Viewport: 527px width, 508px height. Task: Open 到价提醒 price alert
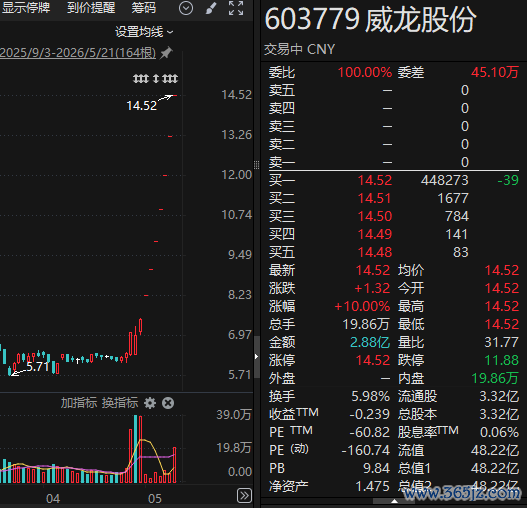(x=91, y=8)
